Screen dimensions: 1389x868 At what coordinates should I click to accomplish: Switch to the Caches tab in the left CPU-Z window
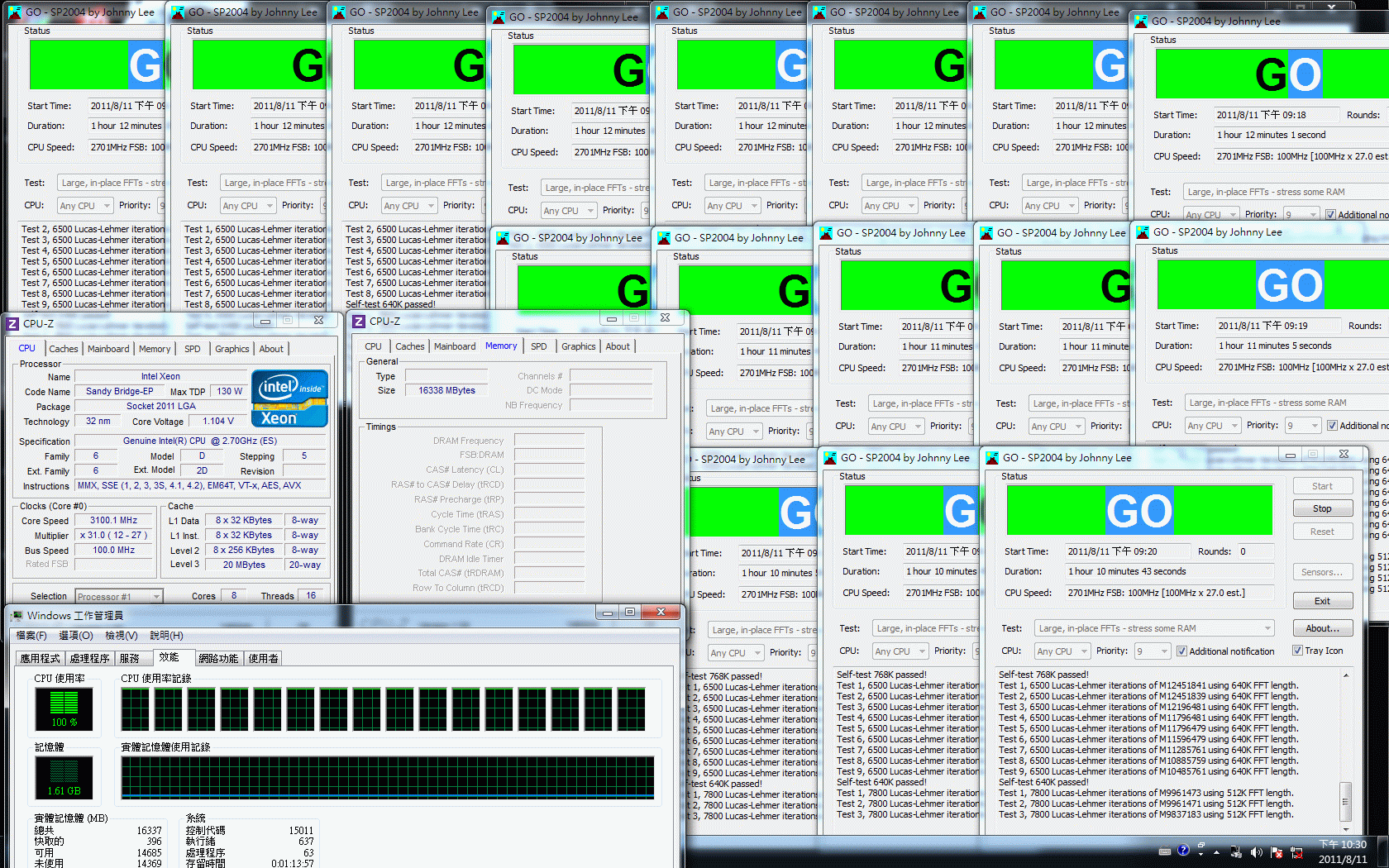pyautogui.click(x=64, y=349)
